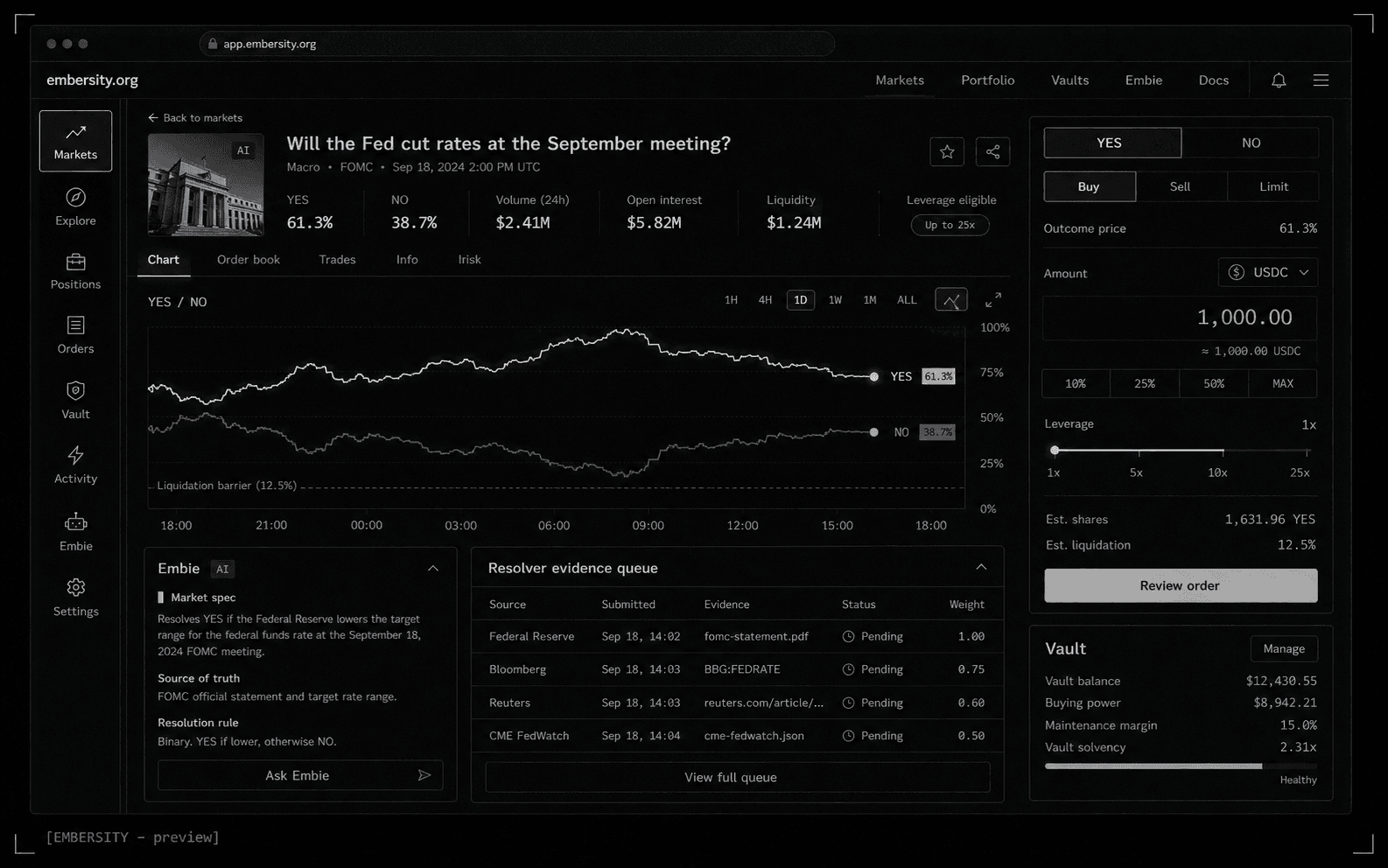Select the YES outcome toggle
Viewport: 1388px width, 868px height.
point(1112,143)
